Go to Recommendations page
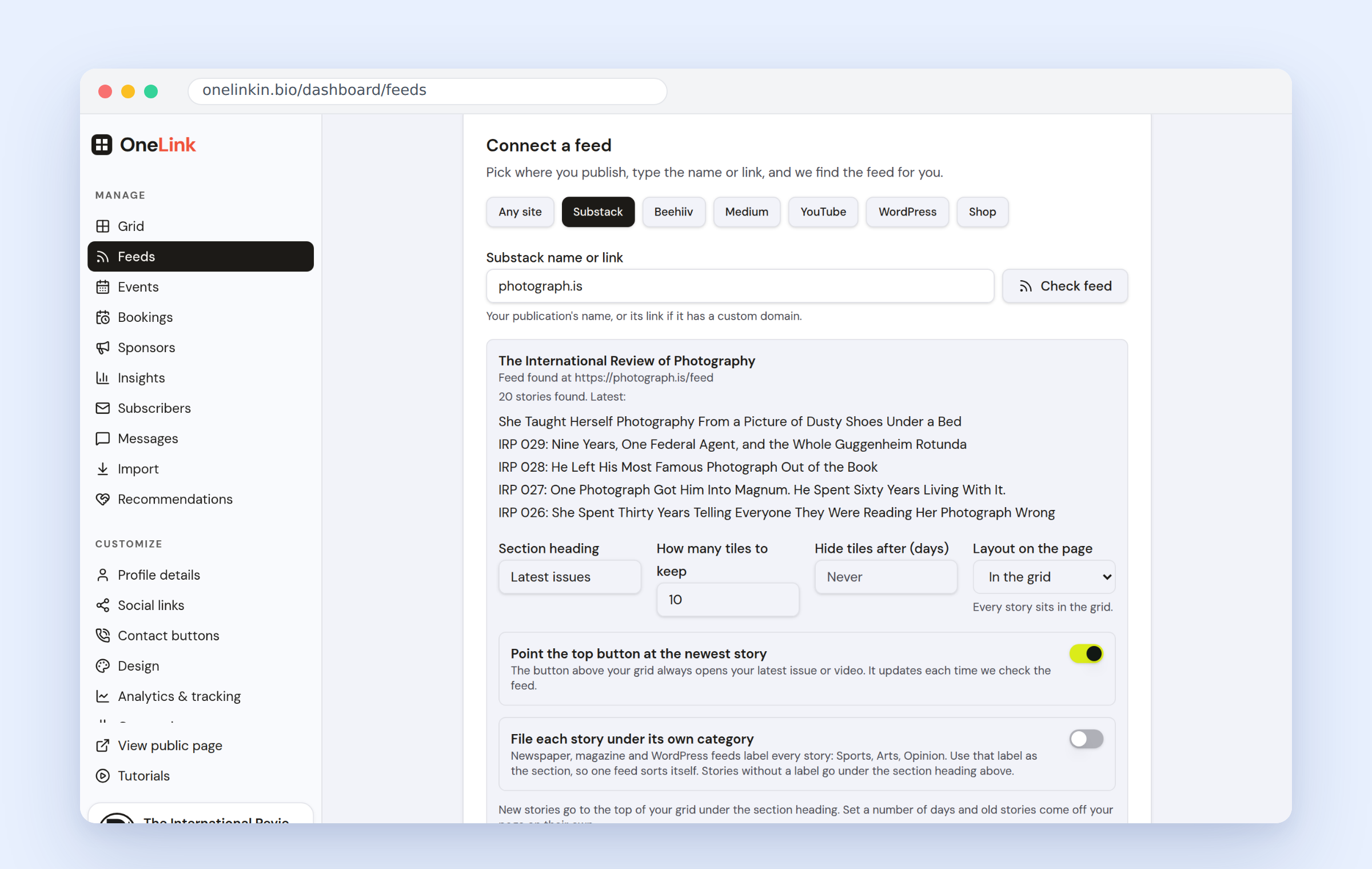The height and width of the screenshot is (869, 1372). [x=201, y=499]
